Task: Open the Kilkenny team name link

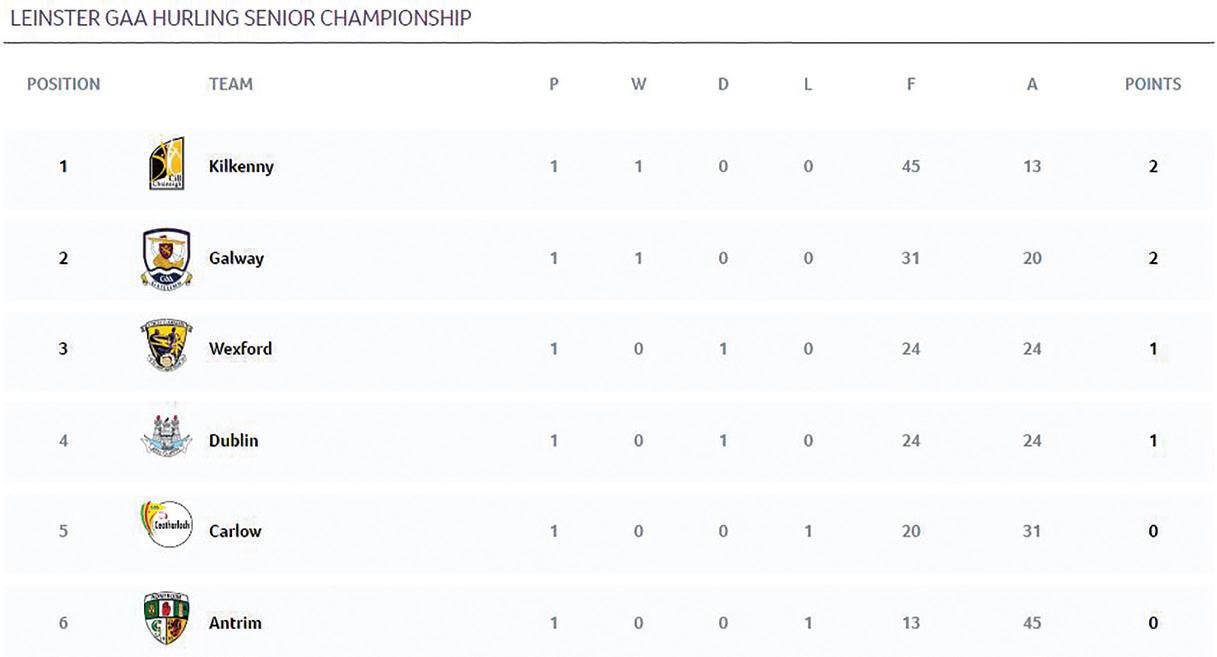Action: coord(241,166)
